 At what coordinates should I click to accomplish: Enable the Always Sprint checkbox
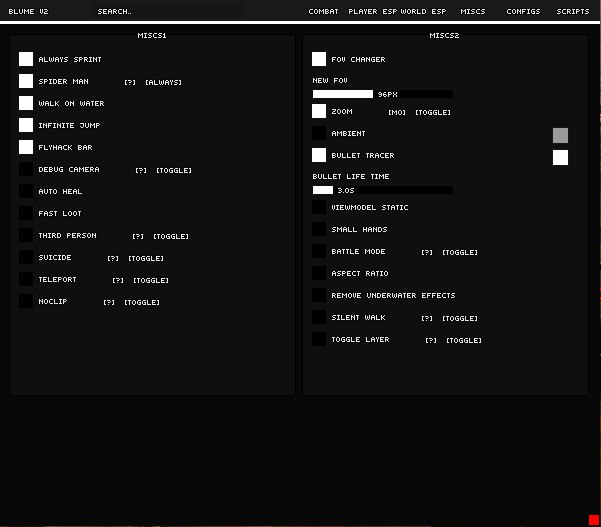[x=26, y=60]
